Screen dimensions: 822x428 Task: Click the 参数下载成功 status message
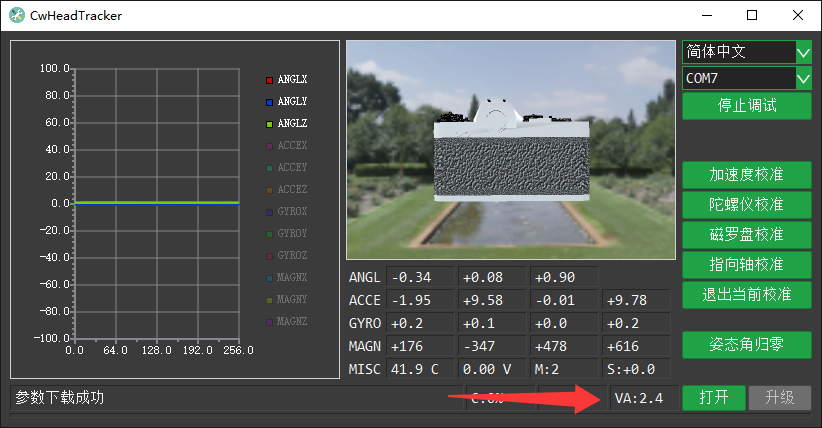59,398
